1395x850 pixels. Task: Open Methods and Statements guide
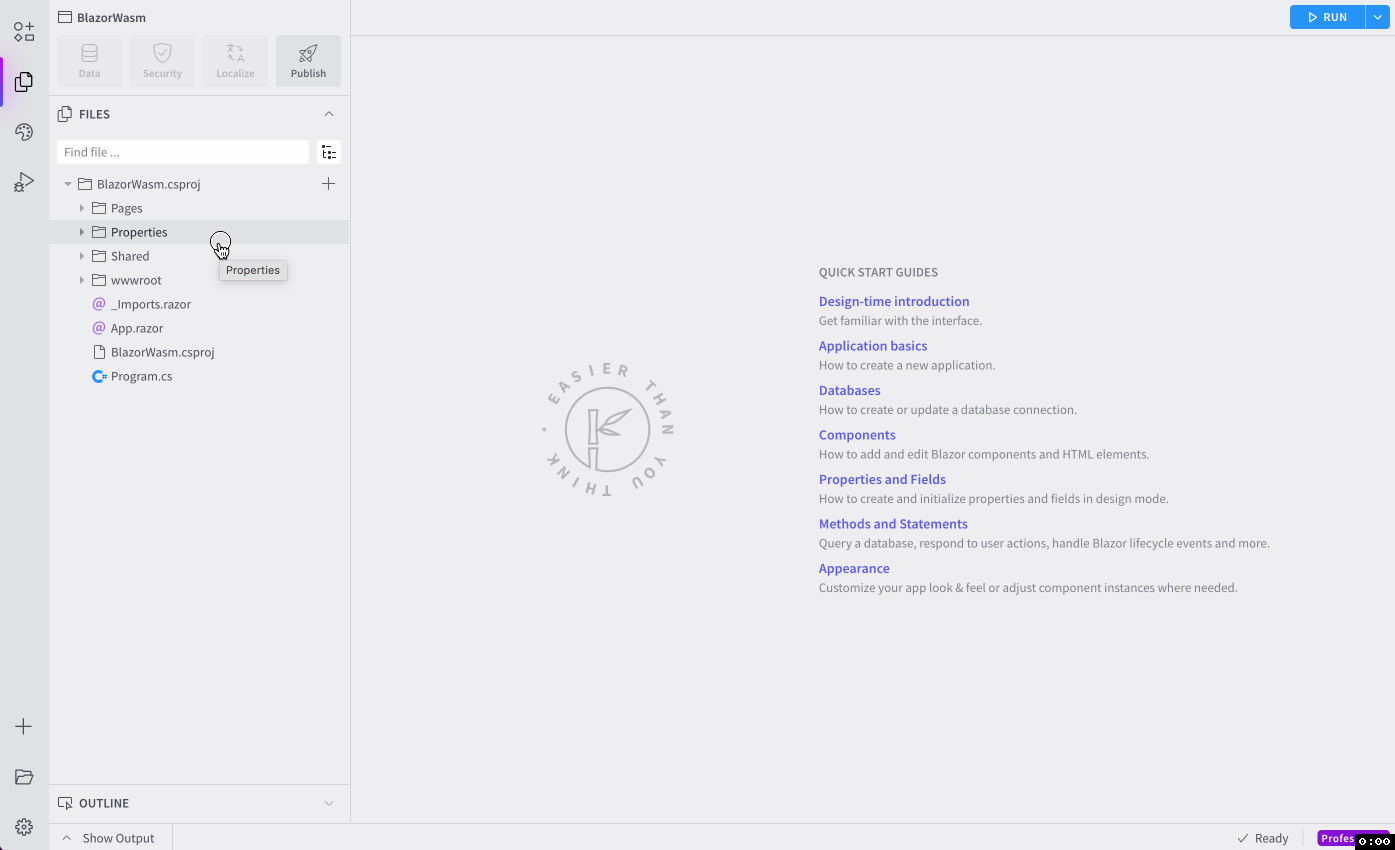click(893, 524)
